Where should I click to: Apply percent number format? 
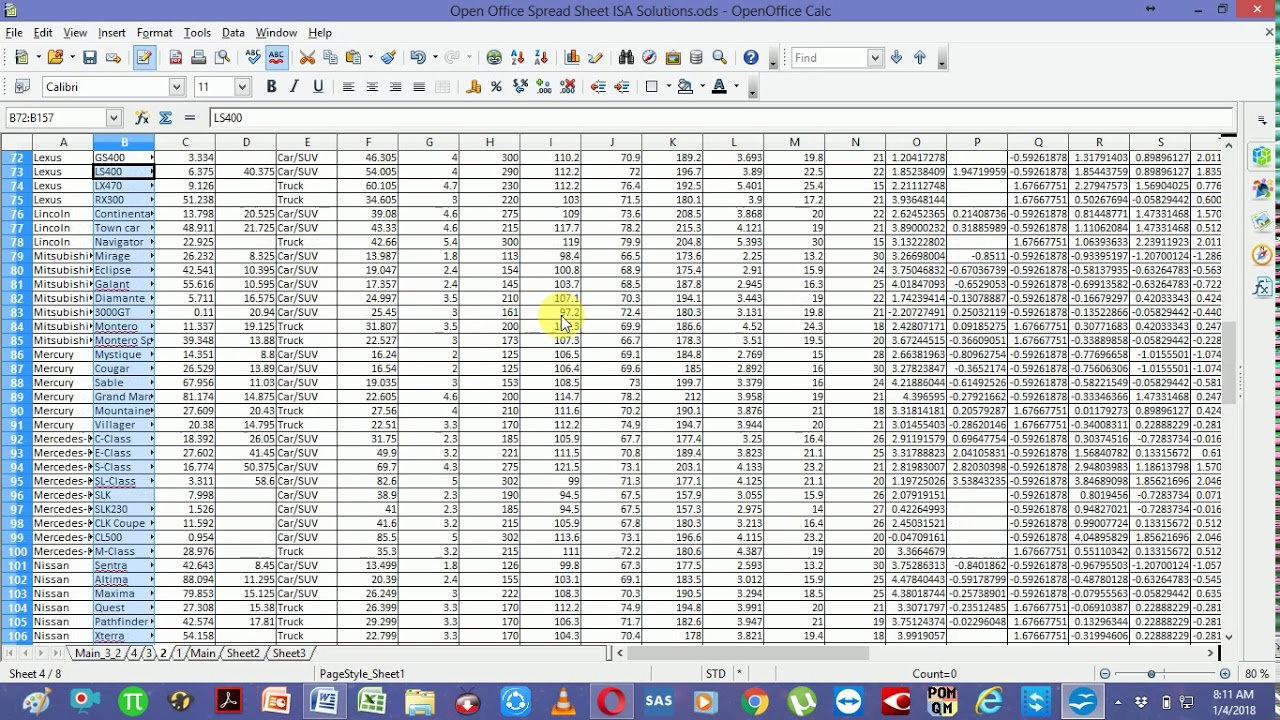click(x=496, y=87)
